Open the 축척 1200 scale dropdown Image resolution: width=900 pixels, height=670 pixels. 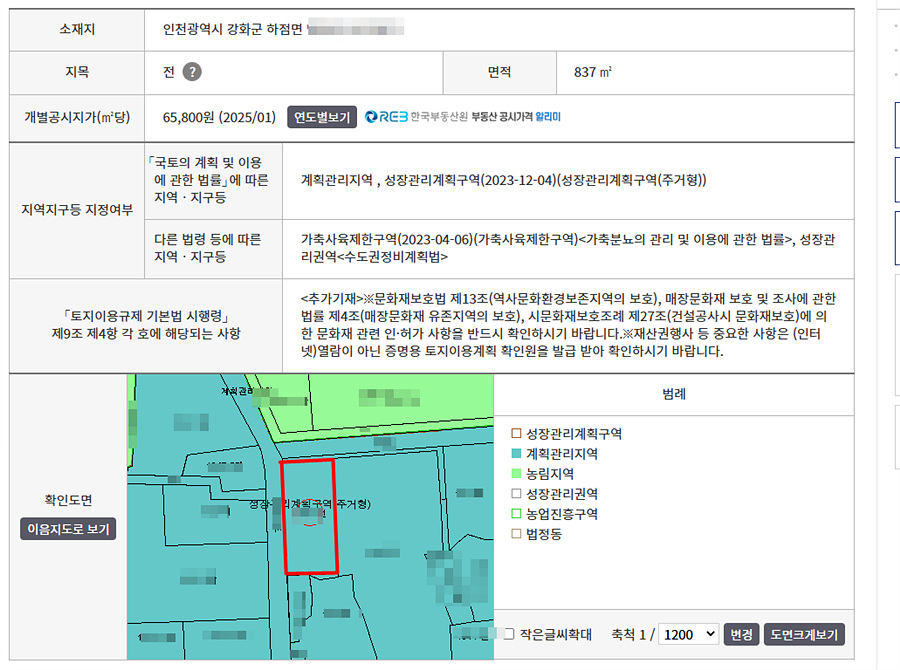pyautogui.click(x=689, y=634)
